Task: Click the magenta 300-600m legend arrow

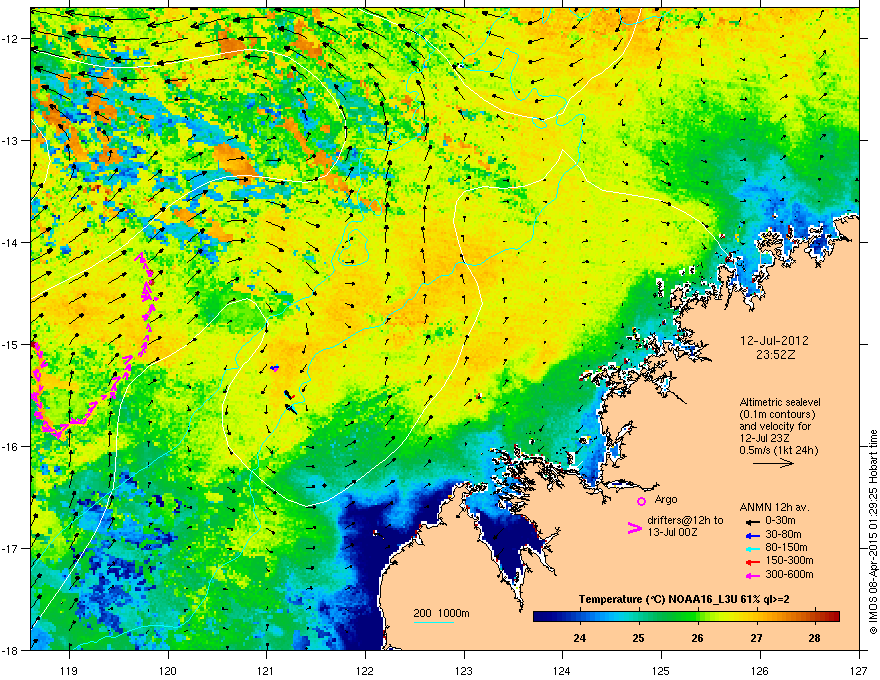Action: 752,575
